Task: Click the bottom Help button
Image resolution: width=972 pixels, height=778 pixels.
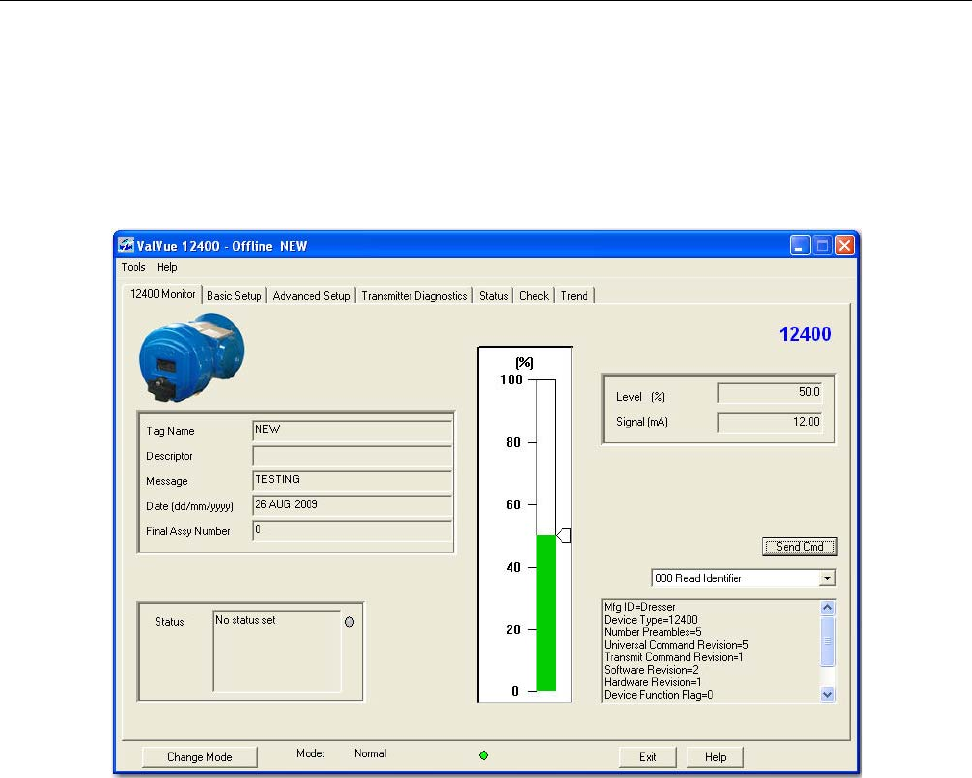Action: click(715, 757)
